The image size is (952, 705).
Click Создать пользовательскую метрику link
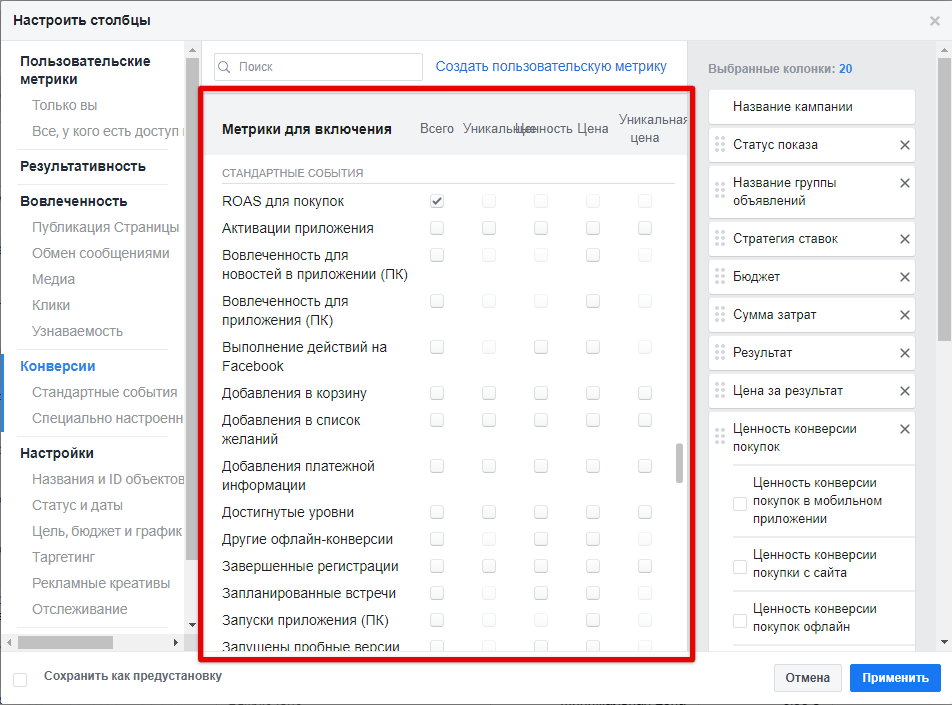[551, 66]
